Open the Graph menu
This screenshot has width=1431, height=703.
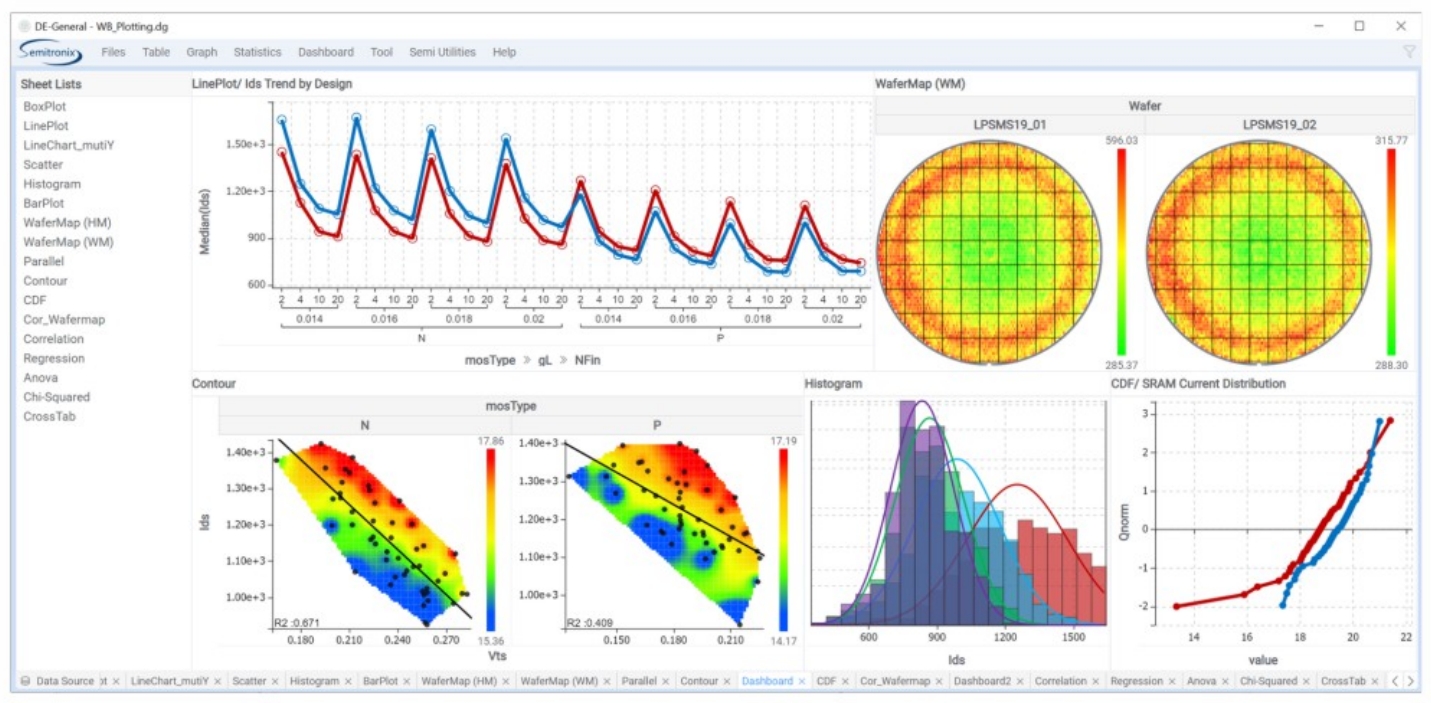201,52
